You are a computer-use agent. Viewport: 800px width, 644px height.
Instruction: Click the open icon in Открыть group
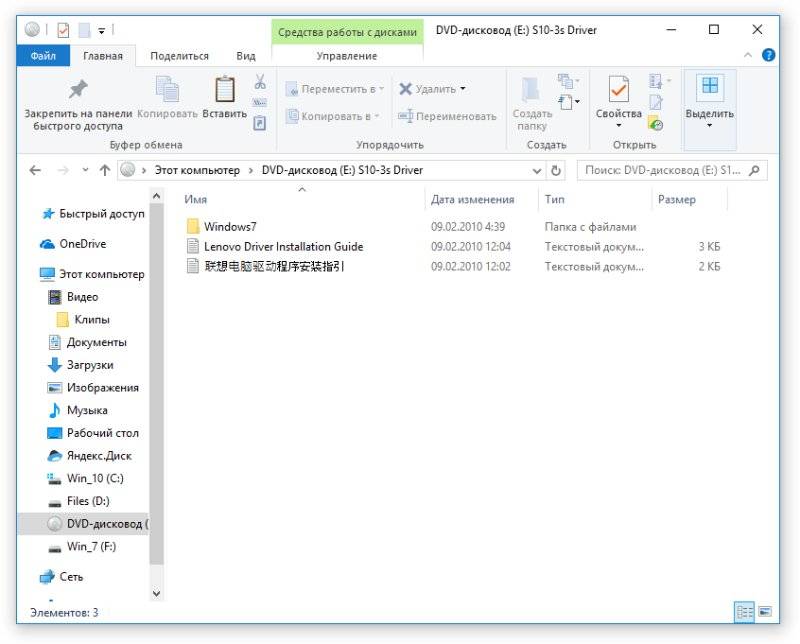pos(656,81)
